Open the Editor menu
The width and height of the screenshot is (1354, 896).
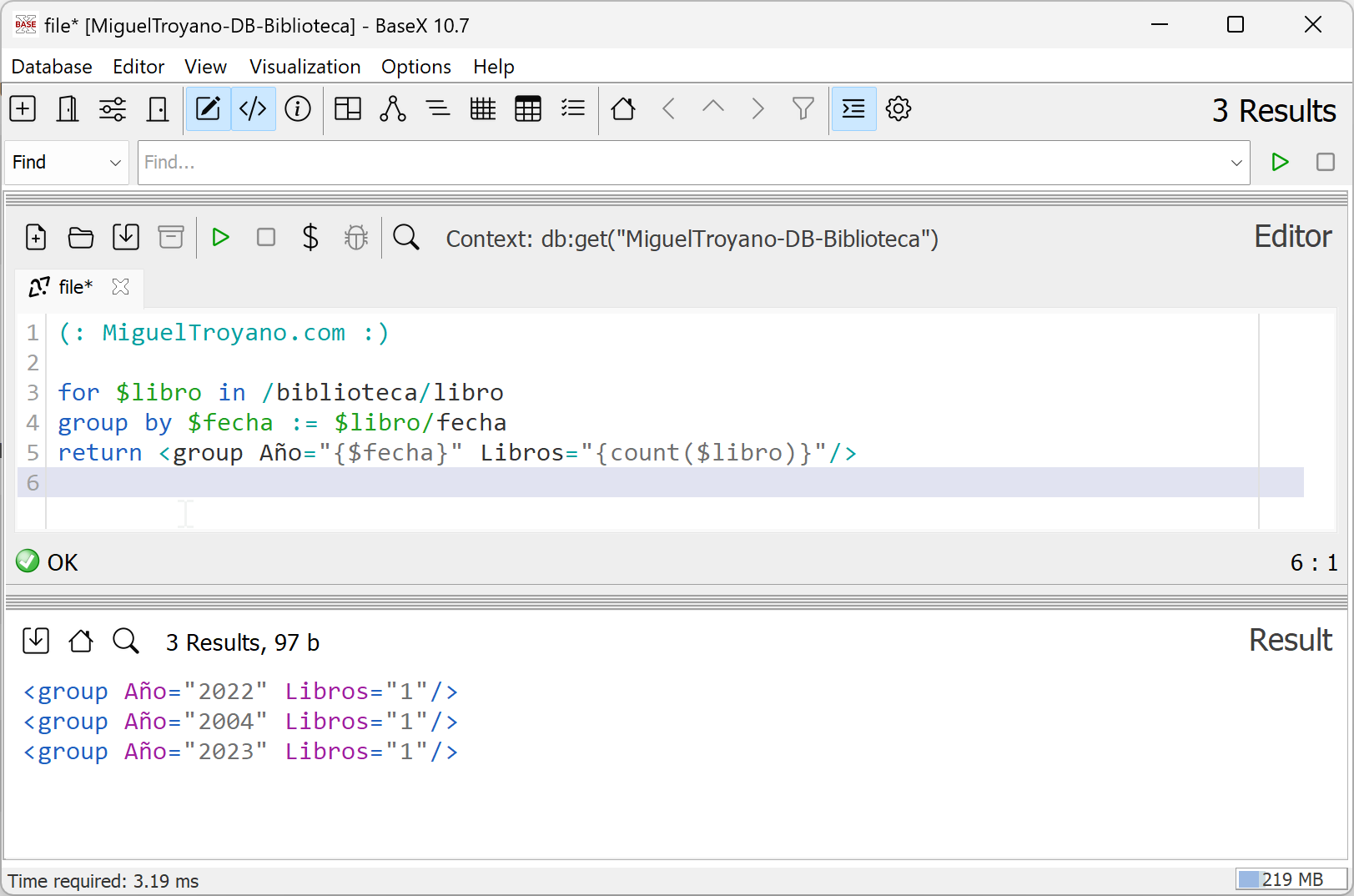click(x=138, y=67)
